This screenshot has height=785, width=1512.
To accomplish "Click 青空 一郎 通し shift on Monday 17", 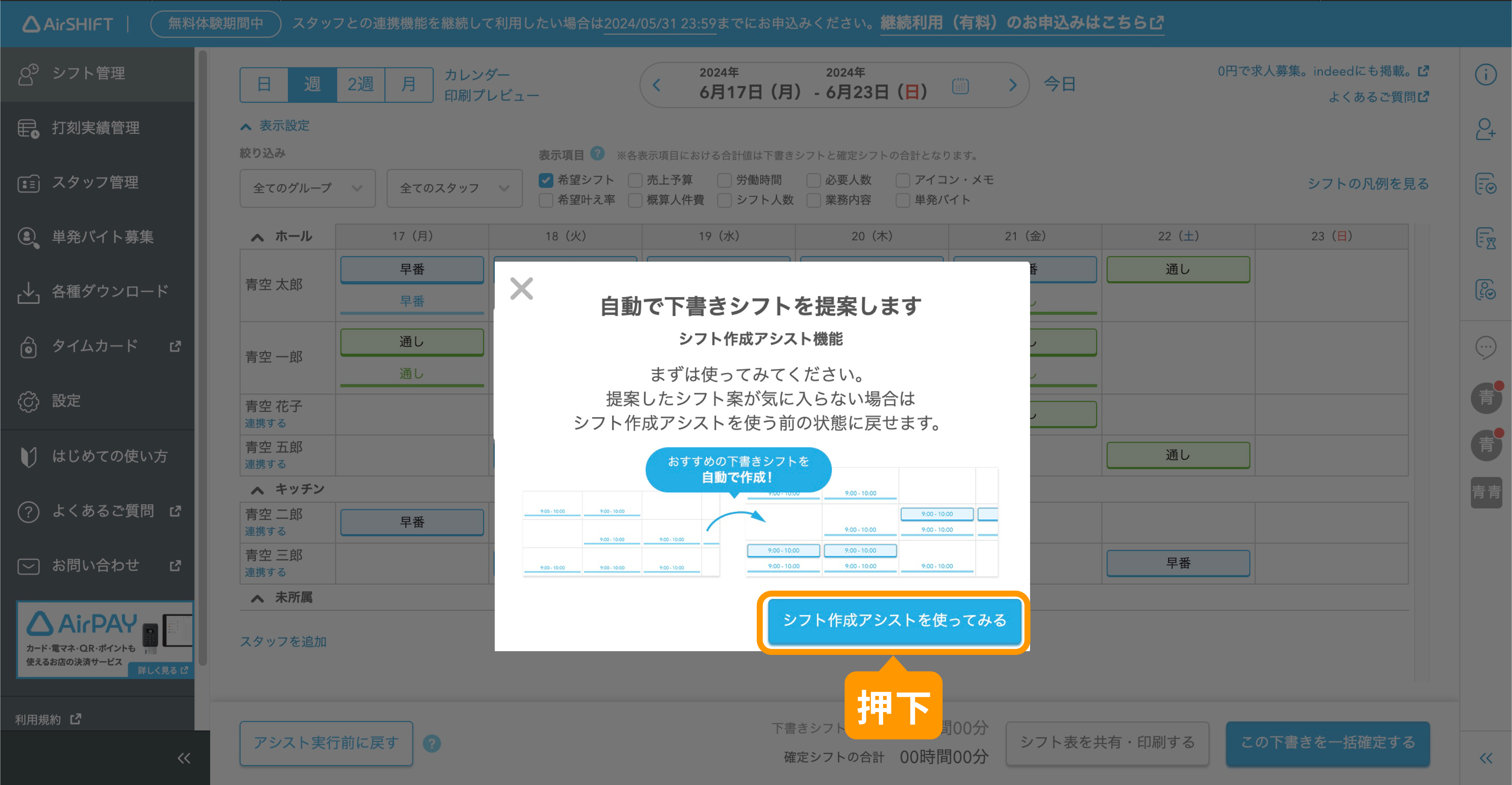I will pos(412,342).
